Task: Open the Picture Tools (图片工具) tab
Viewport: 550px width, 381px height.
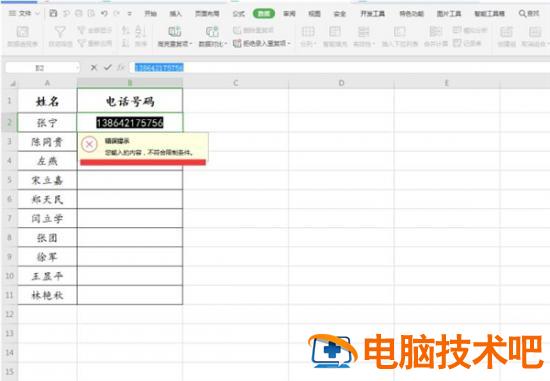Action: [449, 13]
